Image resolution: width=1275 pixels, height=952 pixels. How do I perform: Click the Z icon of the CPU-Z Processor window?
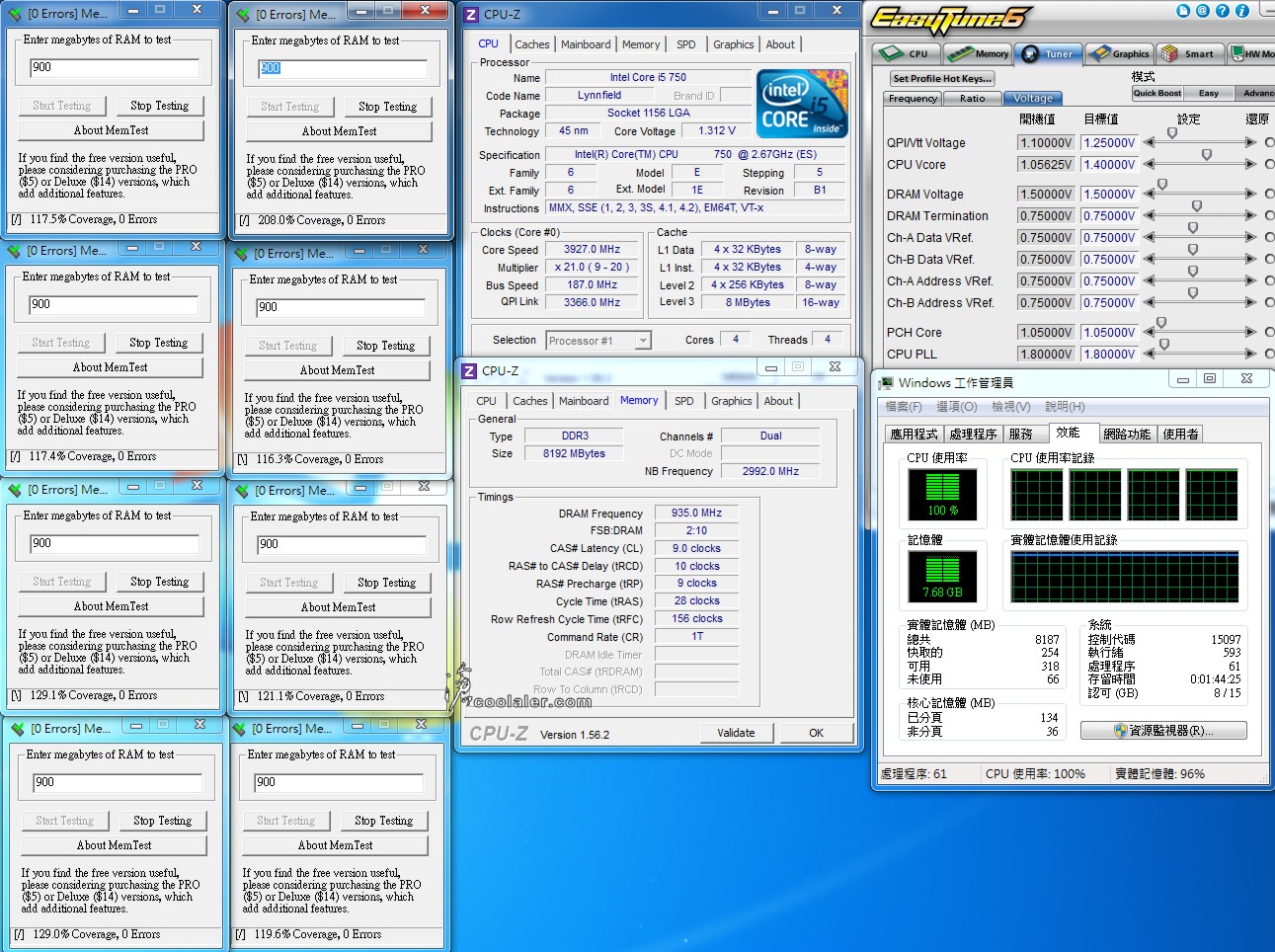coord(471,15)
